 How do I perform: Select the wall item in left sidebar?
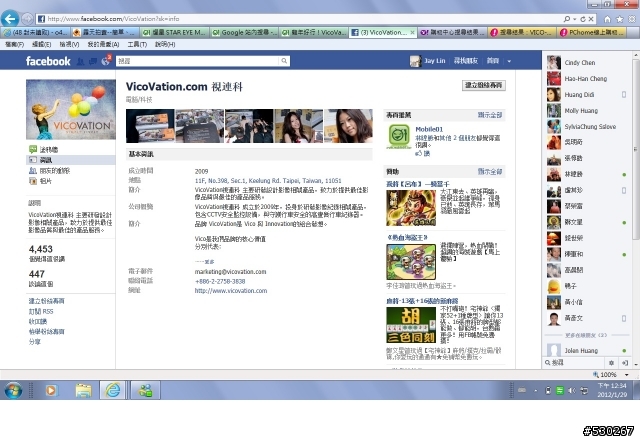(71, 149)
